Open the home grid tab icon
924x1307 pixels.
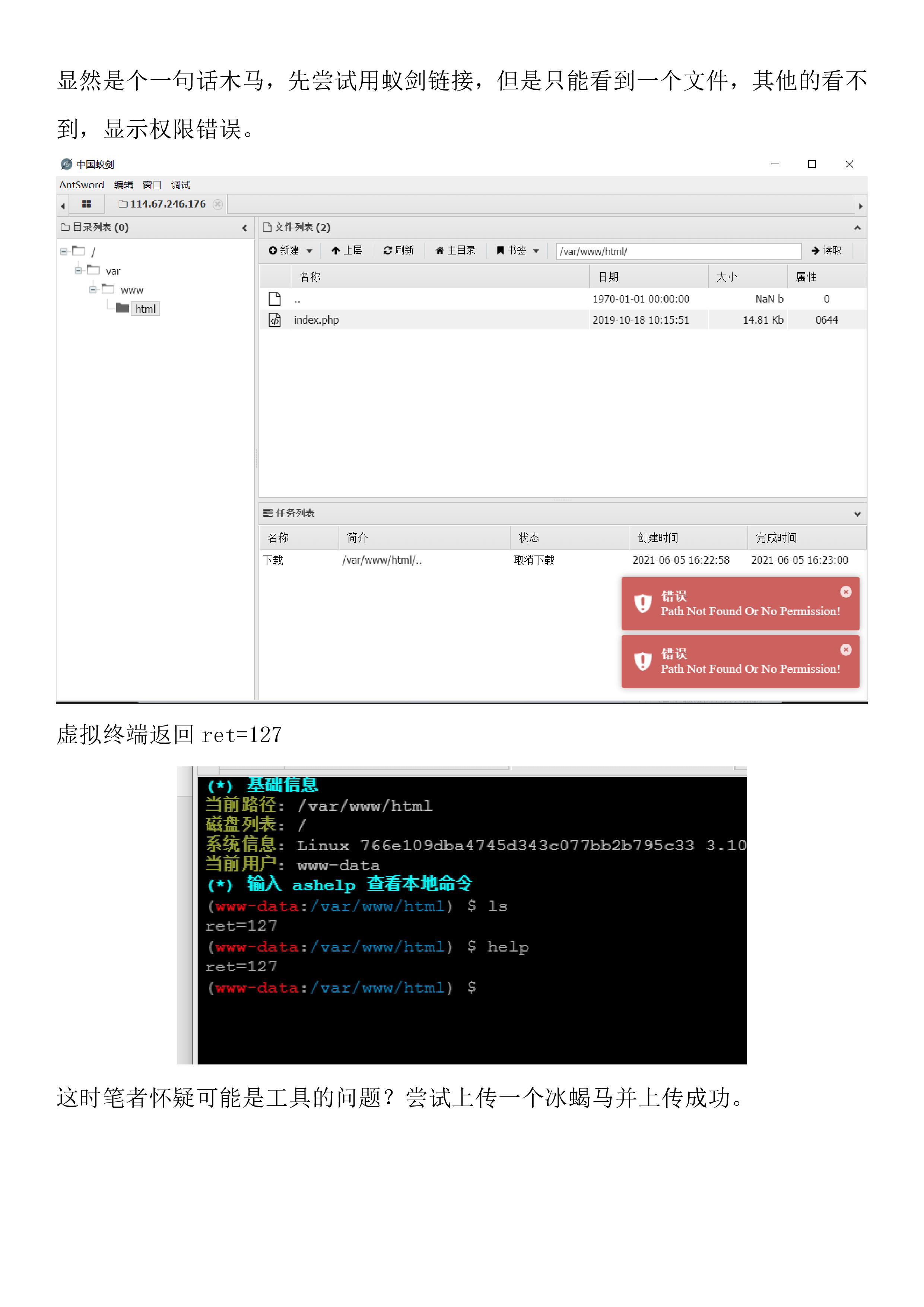click(86, 204)
